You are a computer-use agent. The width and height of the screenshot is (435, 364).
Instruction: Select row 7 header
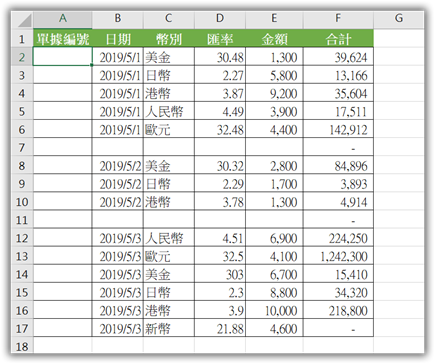click(22, 147)
